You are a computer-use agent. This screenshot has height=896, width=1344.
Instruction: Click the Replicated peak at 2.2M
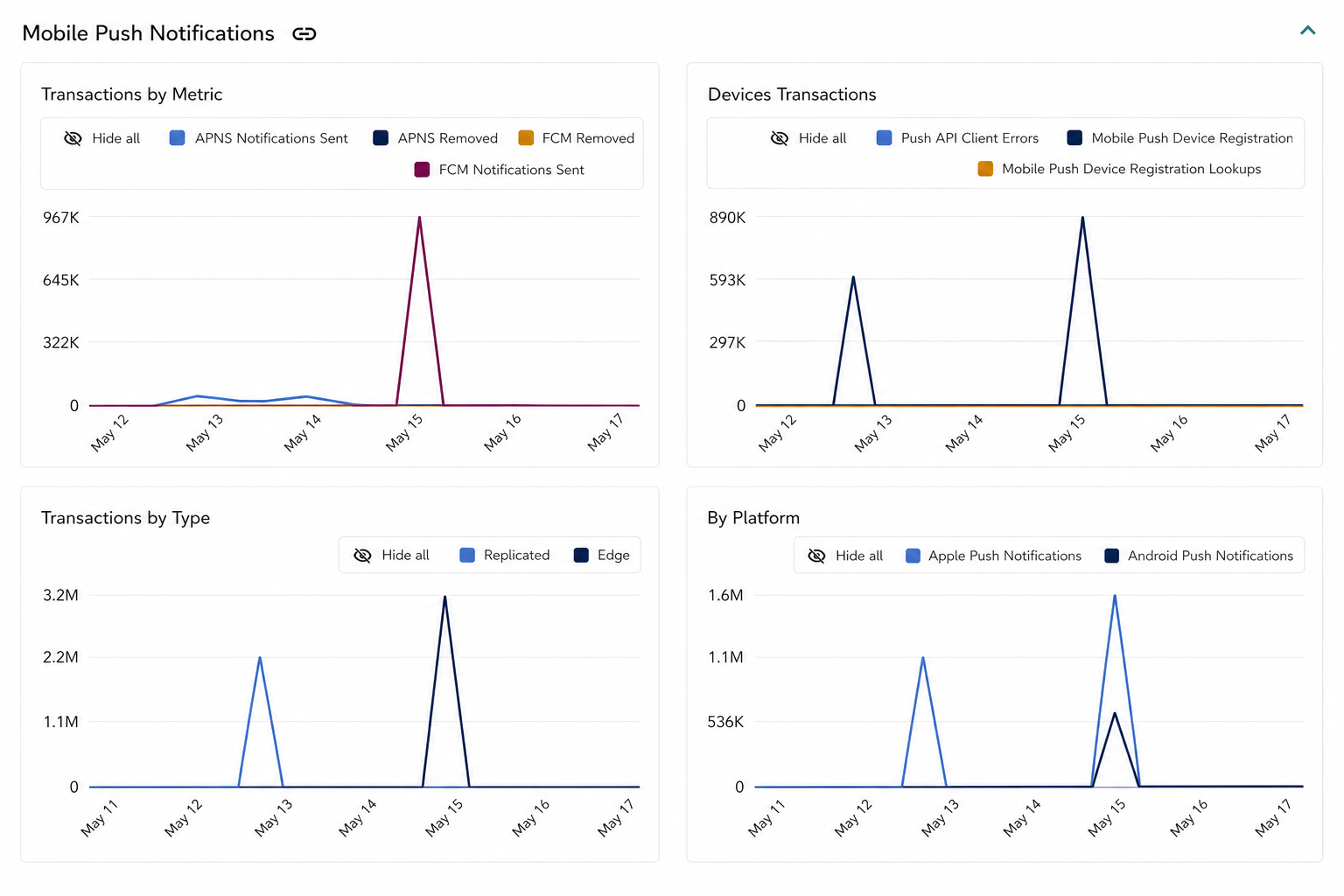260,658
